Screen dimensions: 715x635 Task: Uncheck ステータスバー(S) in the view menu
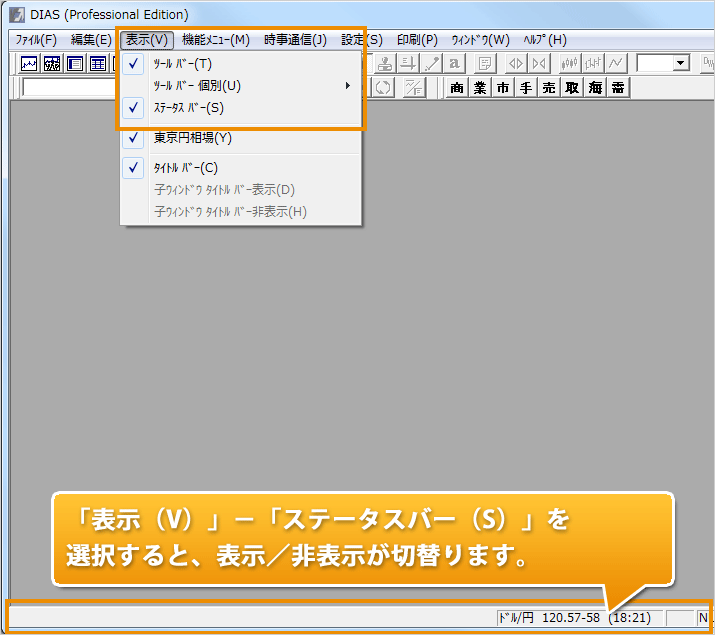[x=188, y=108]
